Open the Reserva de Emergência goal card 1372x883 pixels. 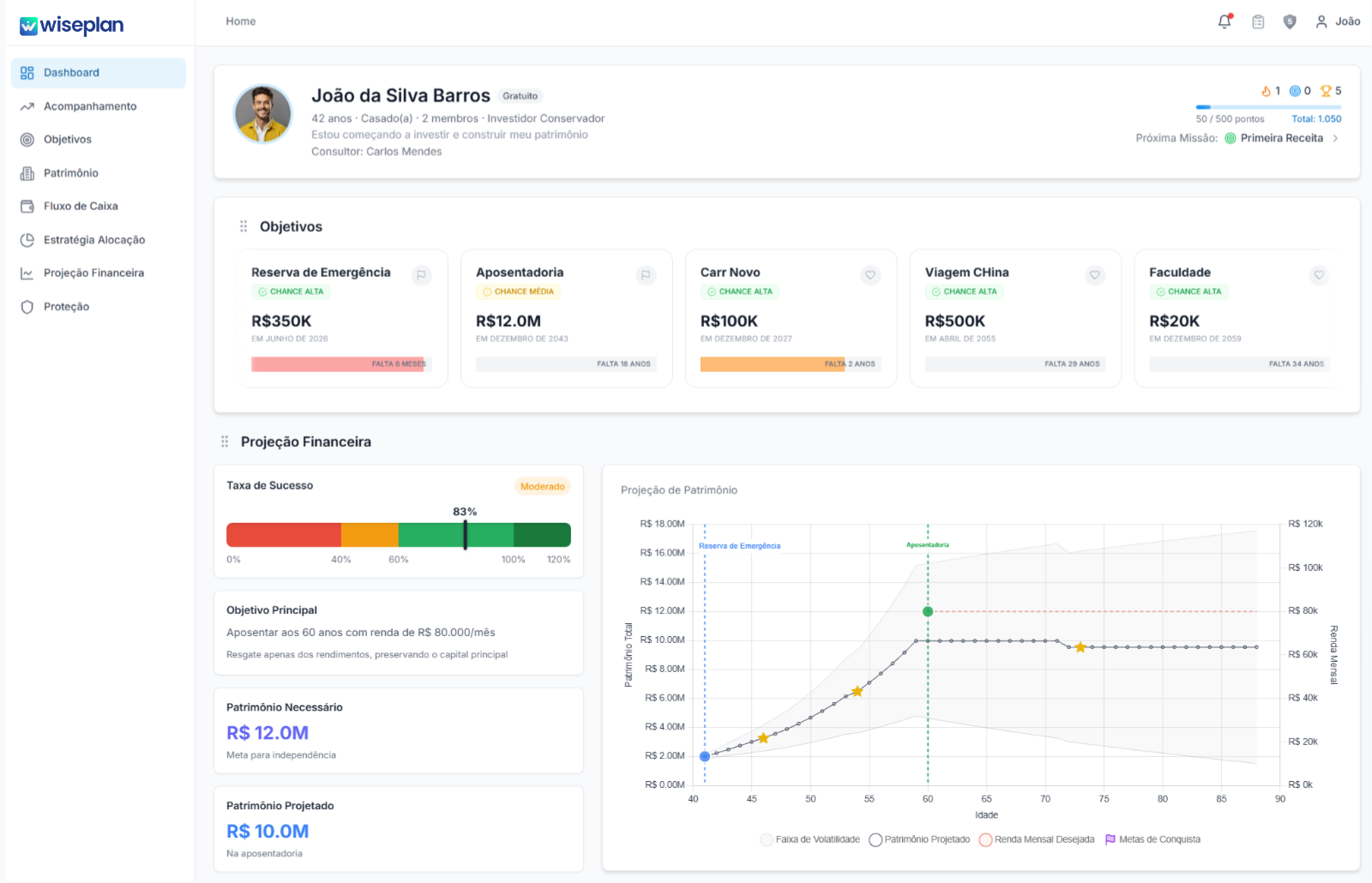pos(342,319)
